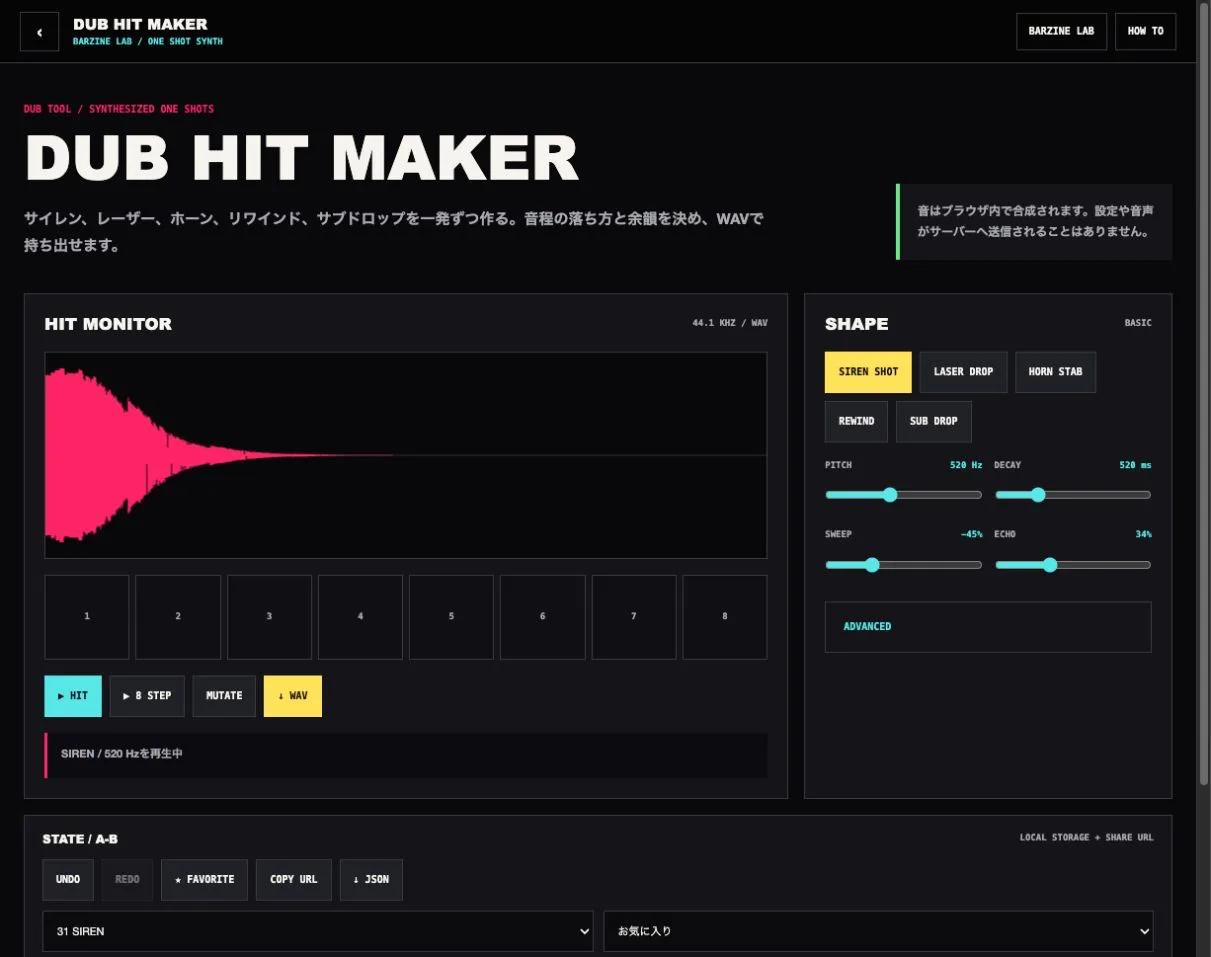Adjust the PITCH slider
Image resolution: width=1211 pixels, height=957 pixels.
tap(903, 494)
